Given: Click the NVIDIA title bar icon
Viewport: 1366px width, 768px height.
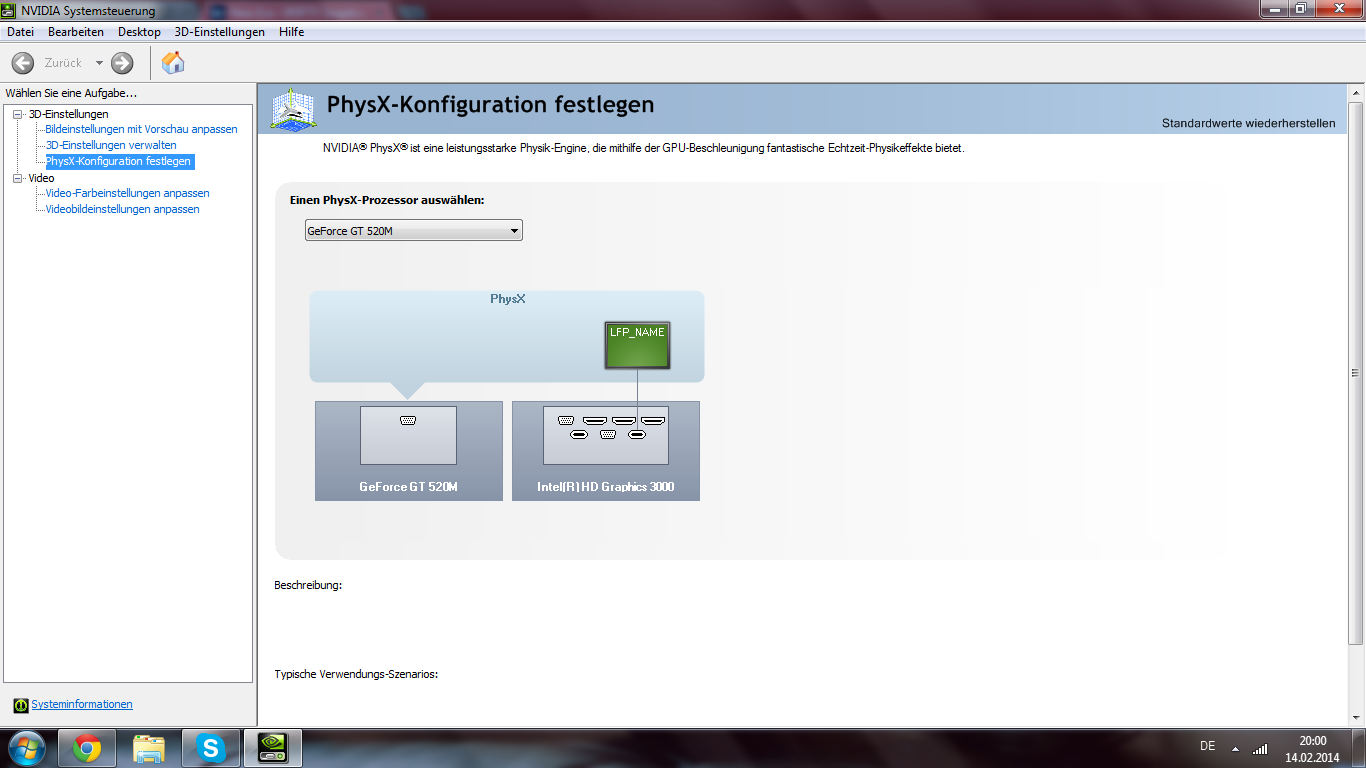Looking at the screenshot, I should pos(10,10).
